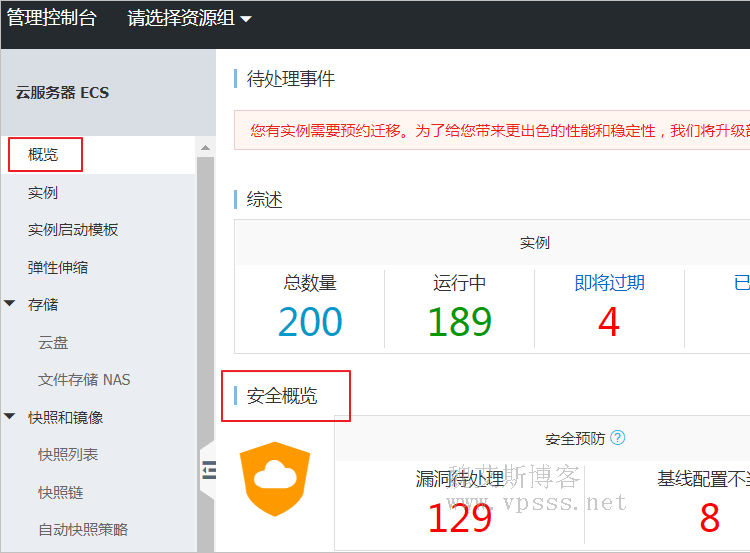Collapse the 快照和镜像 section triangle
750x553 pixels.
(x=10, y=417)
